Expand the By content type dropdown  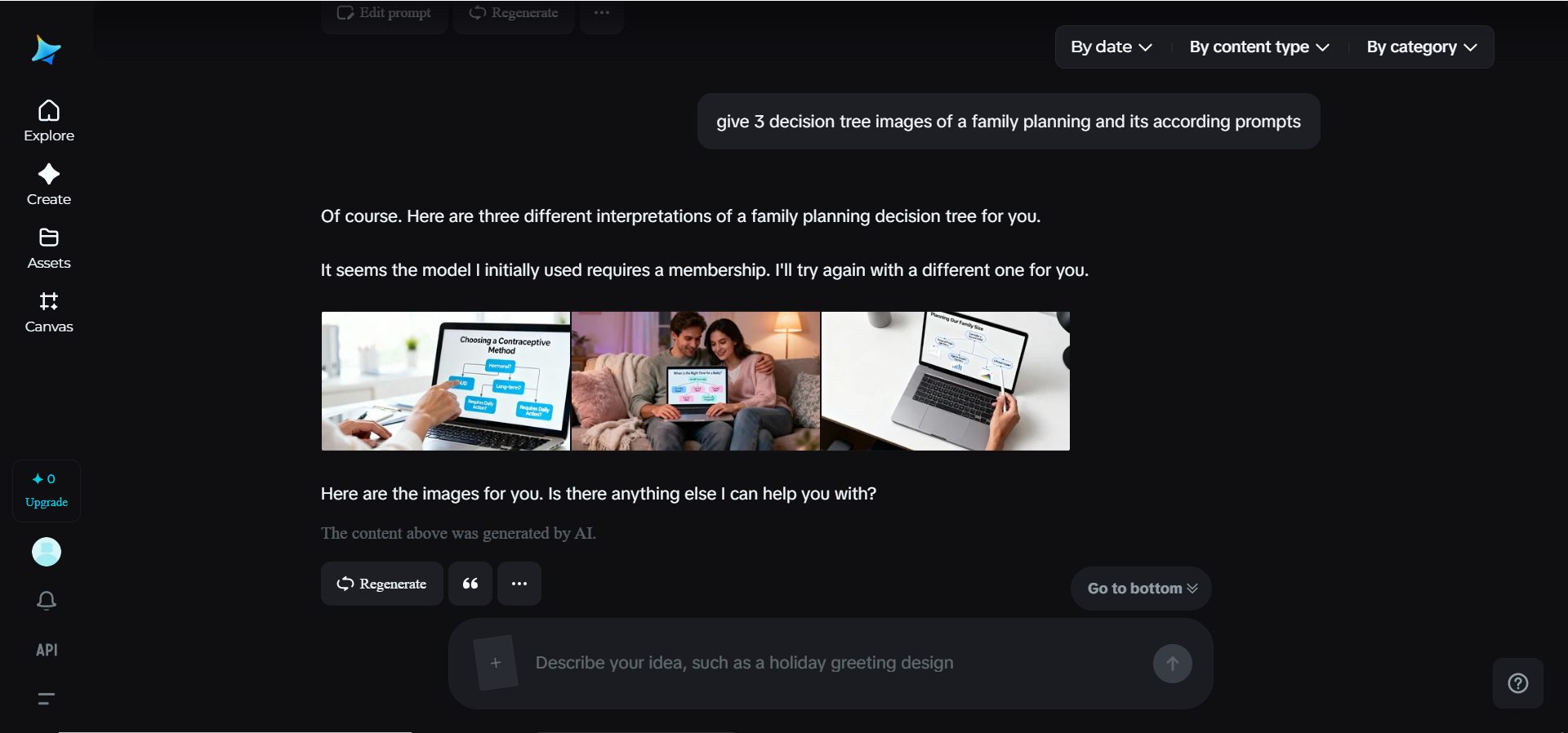coord(1259,47)
